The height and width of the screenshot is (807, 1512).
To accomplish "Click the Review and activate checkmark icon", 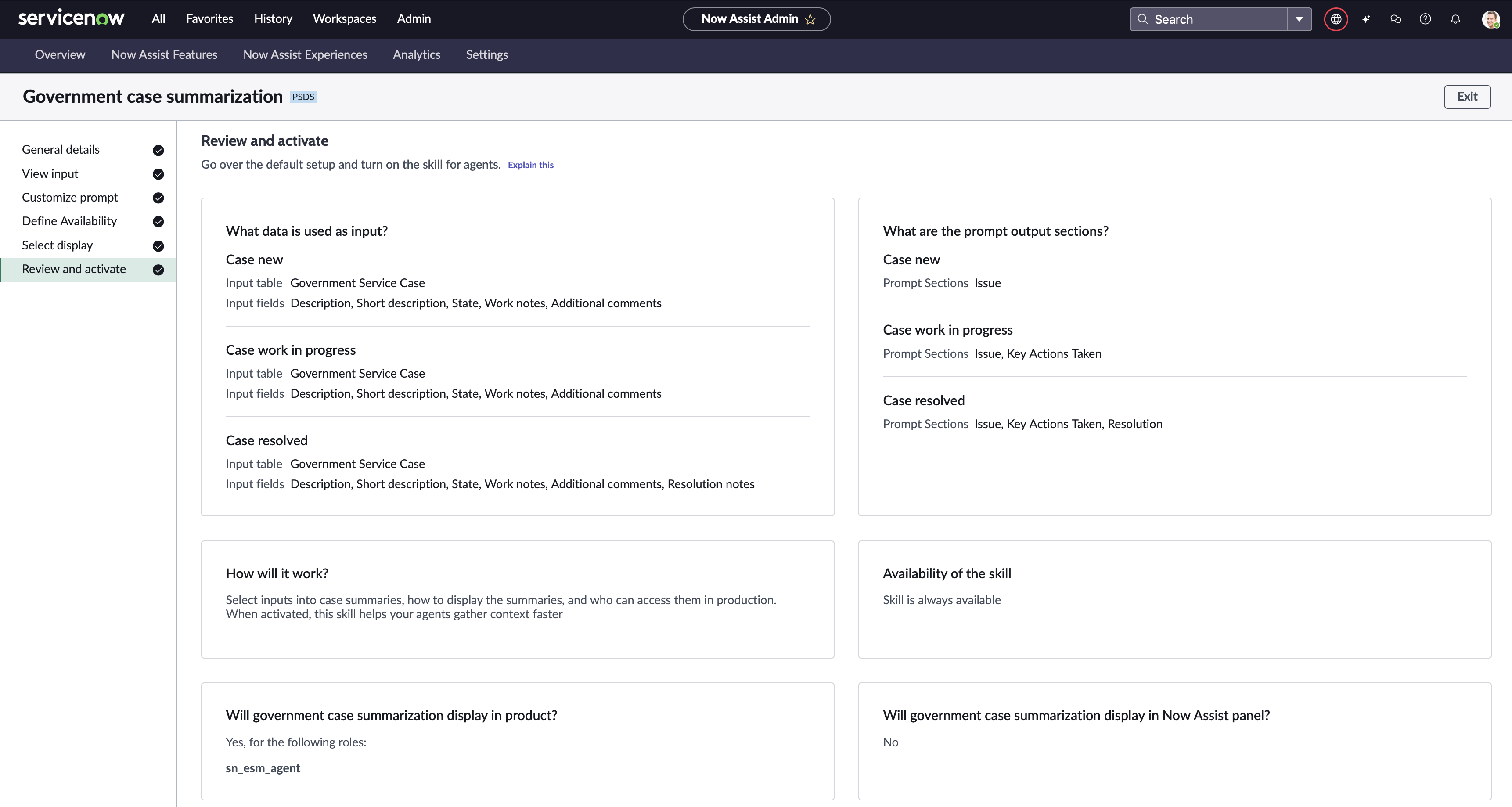I will pos(158,270).
